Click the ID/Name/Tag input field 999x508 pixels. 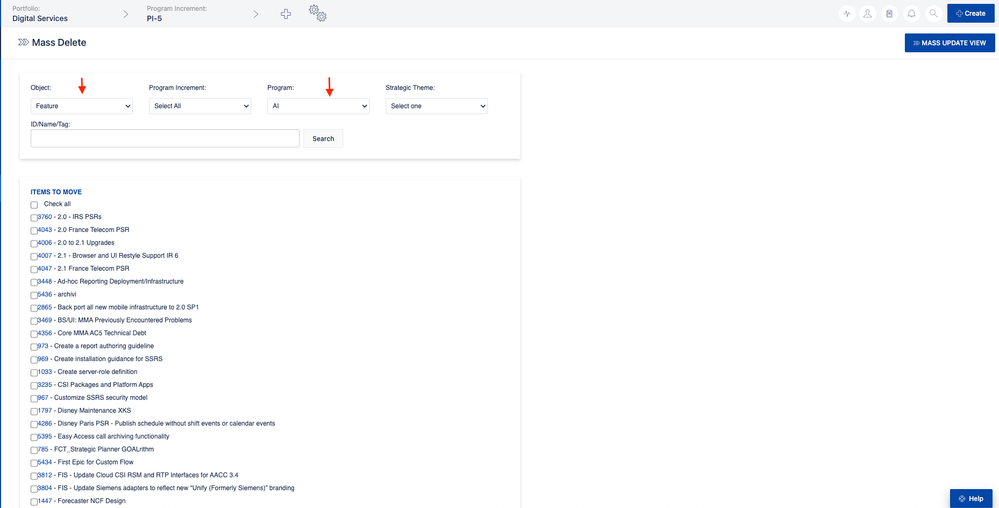pos(165,138)
